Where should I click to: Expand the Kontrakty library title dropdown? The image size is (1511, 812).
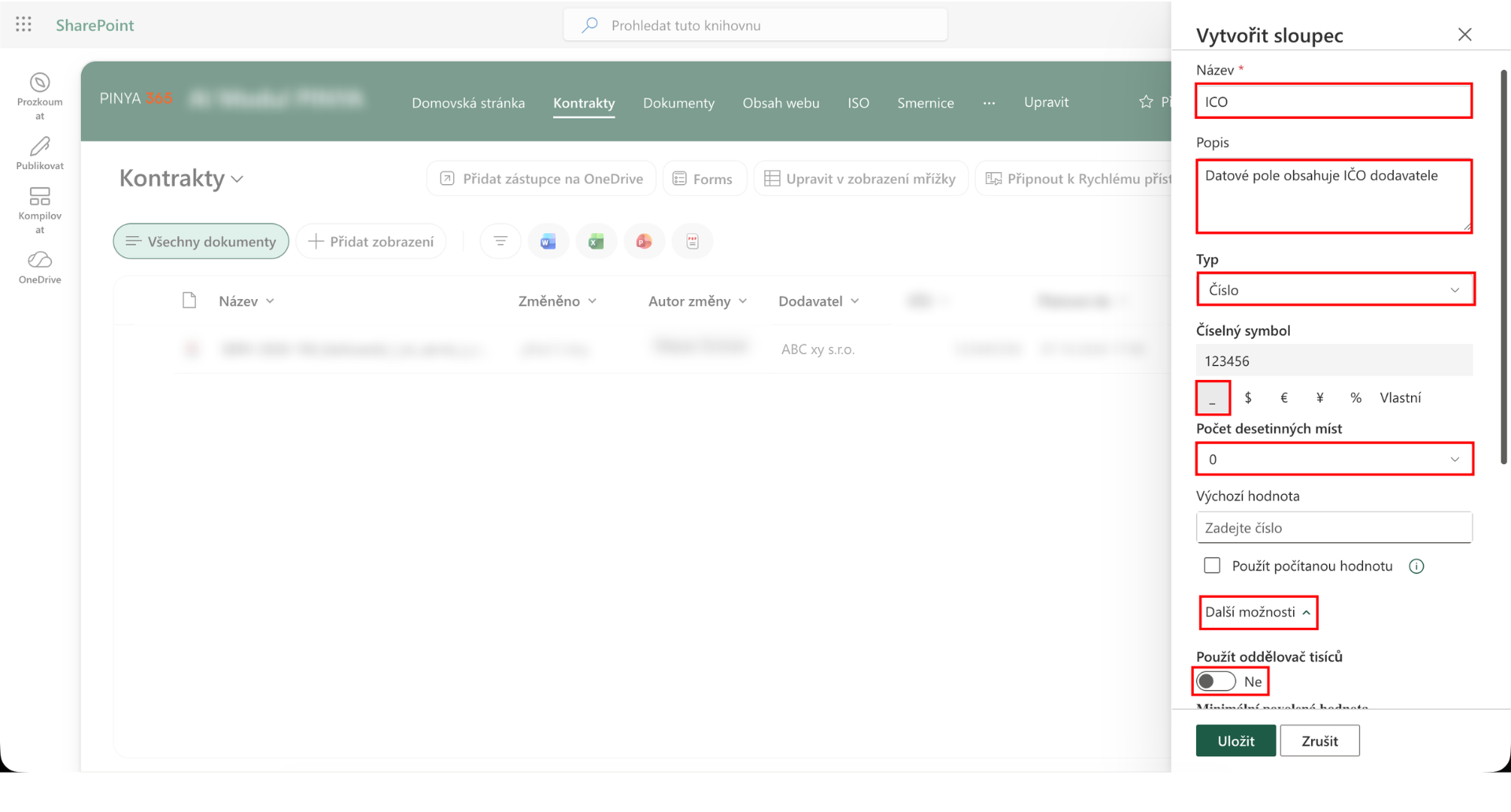click(237, 179)
